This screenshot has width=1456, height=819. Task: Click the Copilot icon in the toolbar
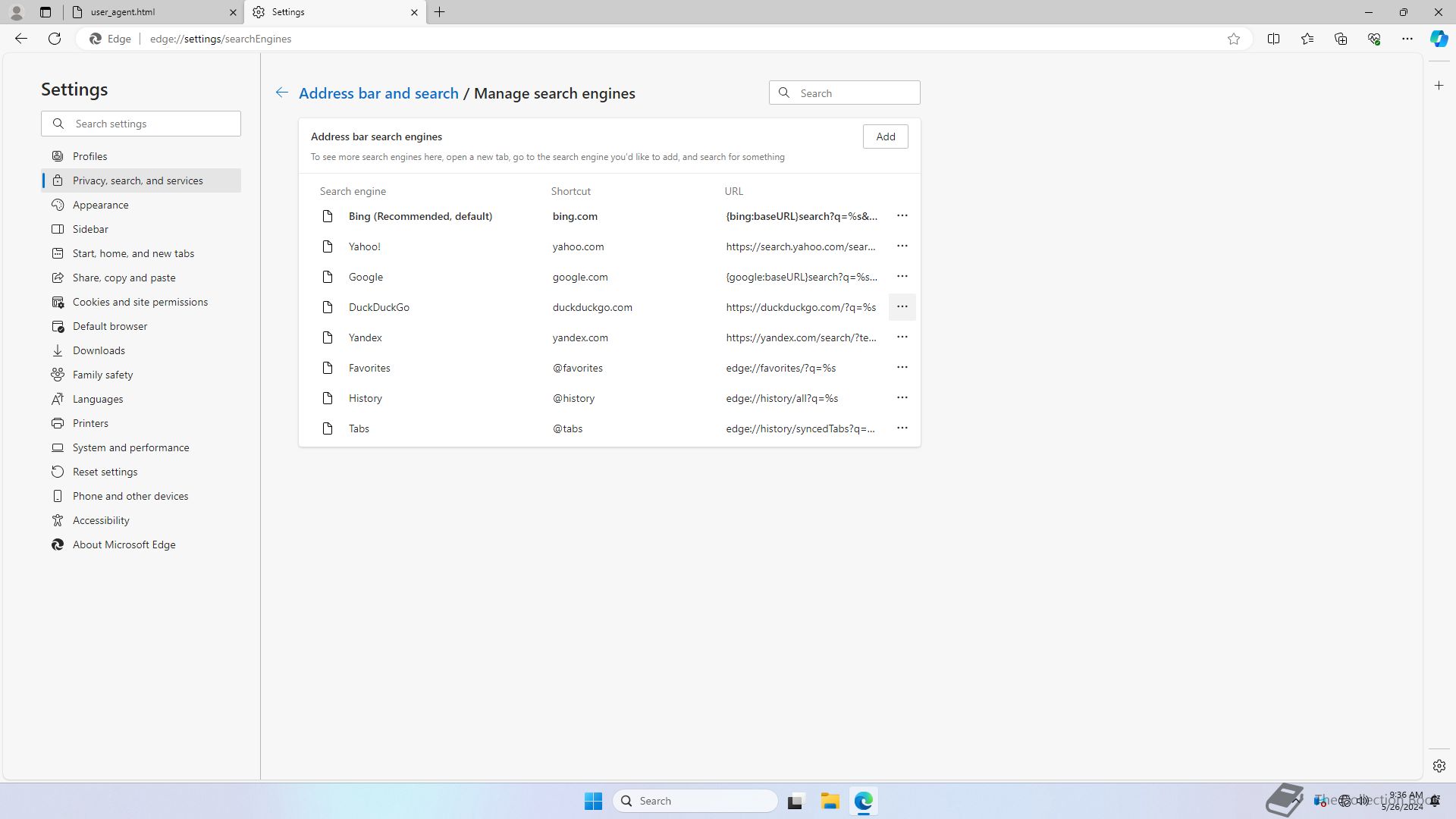(1439, 39)
